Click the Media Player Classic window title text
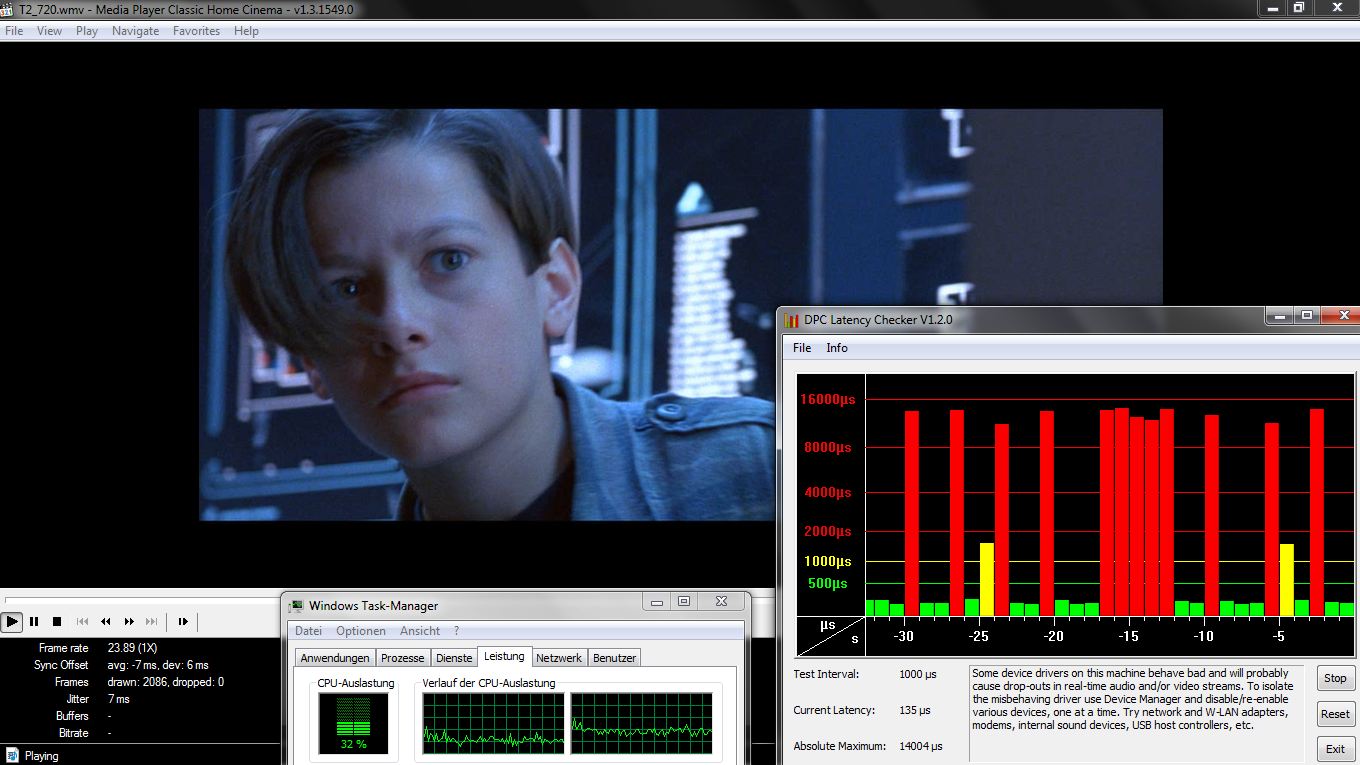 (186, 9)
